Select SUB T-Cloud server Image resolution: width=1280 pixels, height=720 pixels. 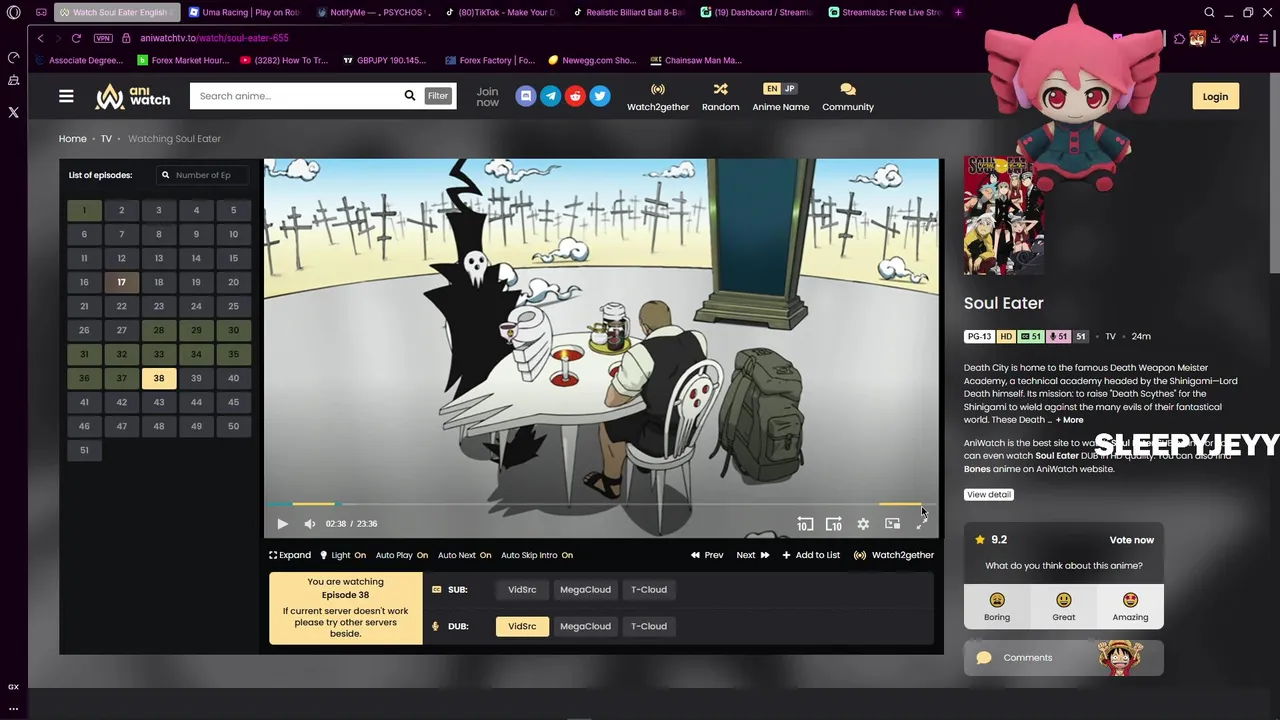[x=649, y=590]
